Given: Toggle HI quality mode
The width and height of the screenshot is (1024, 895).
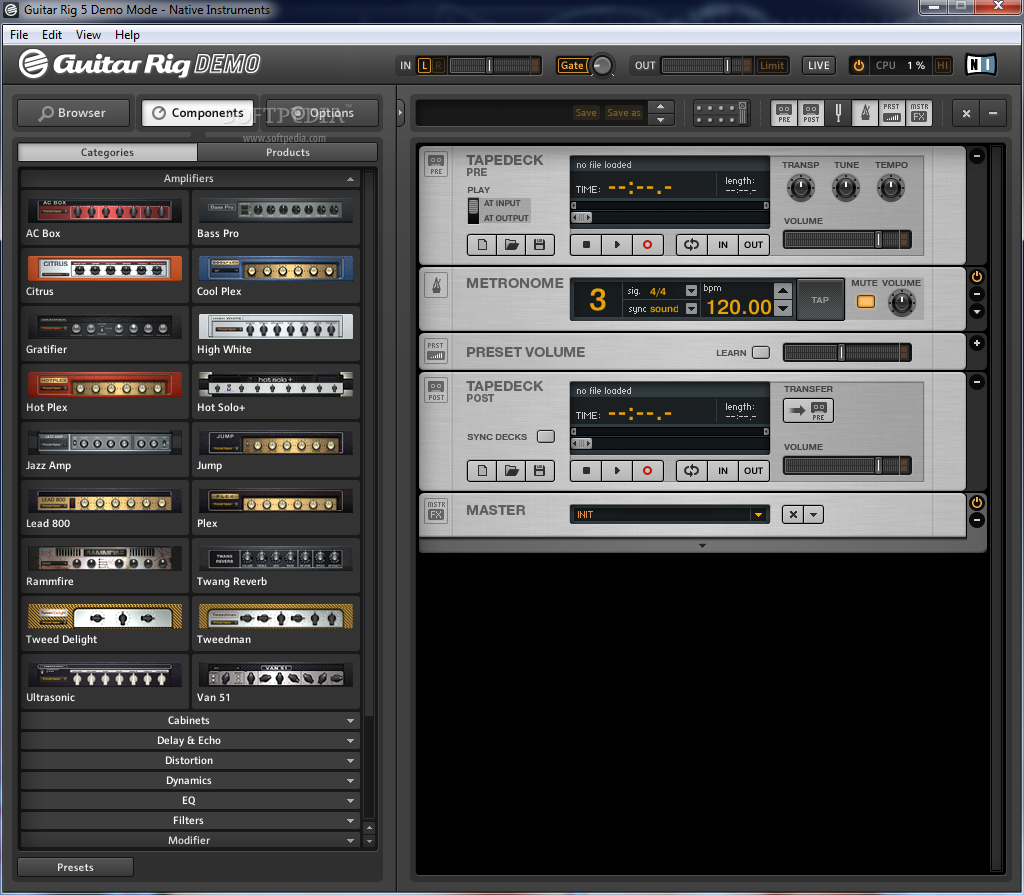Looking at the screenshot, I should point(942,65).
